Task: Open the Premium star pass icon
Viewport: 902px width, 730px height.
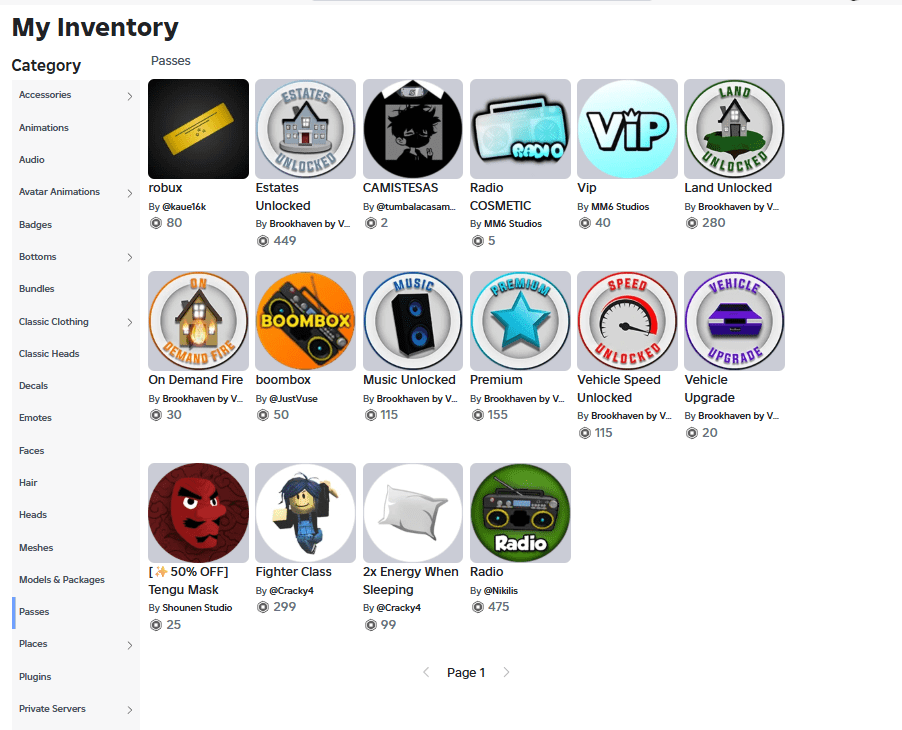Action: [520, 321]
